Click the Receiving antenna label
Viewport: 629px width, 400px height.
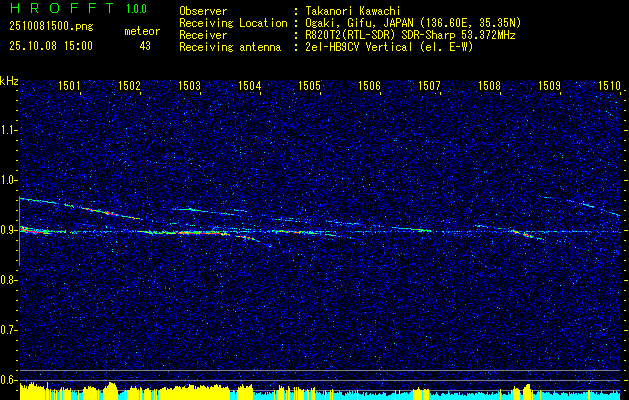coord(230,47)
